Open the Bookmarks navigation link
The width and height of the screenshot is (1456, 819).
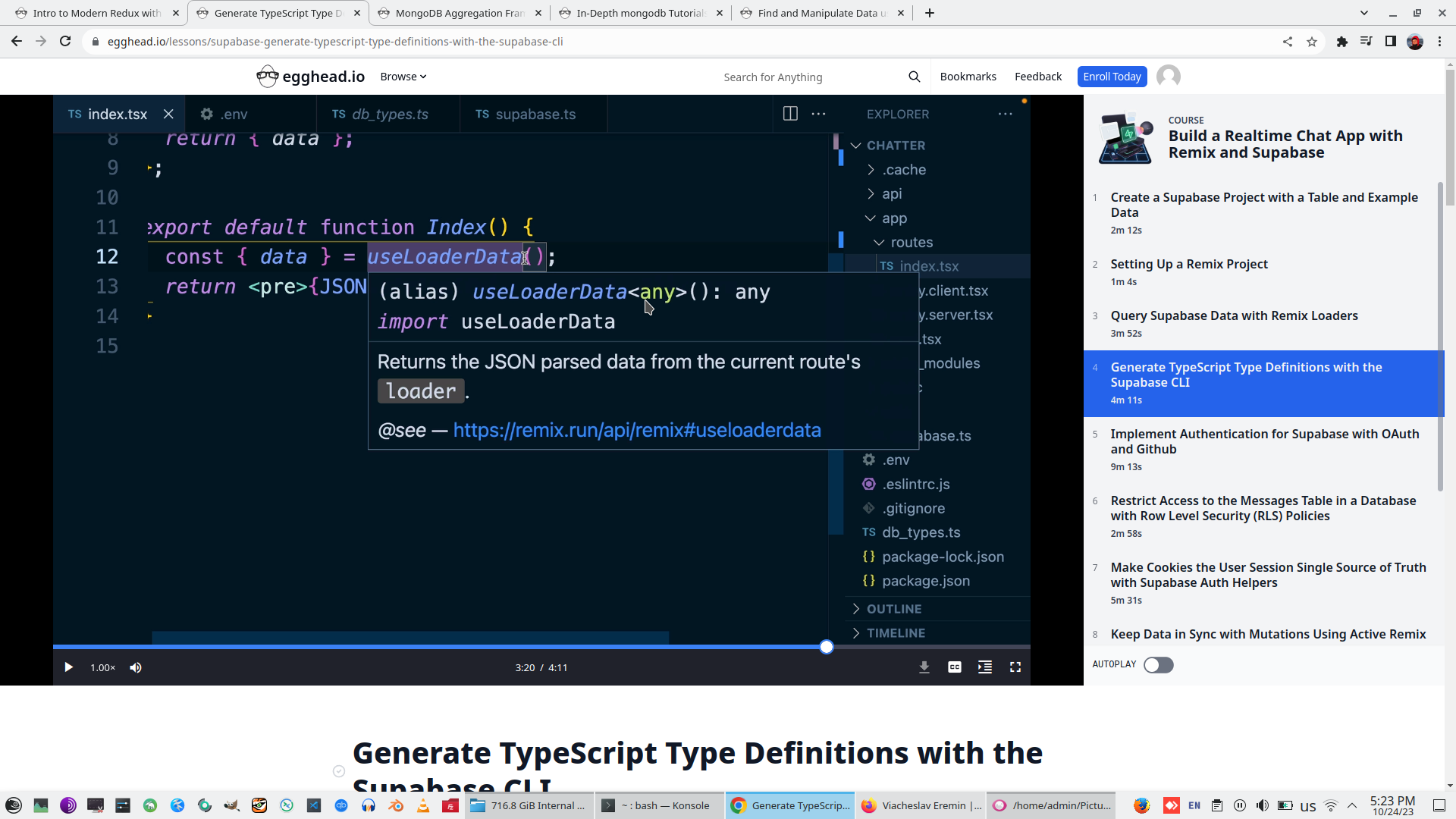pos(968,77)
